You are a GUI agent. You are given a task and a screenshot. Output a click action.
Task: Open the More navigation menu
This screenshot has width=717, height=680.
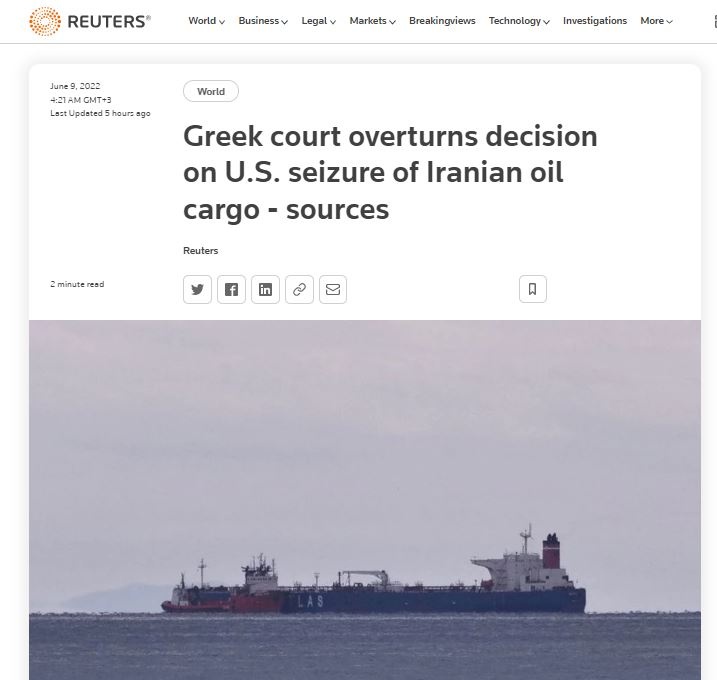tap(656, 21)
